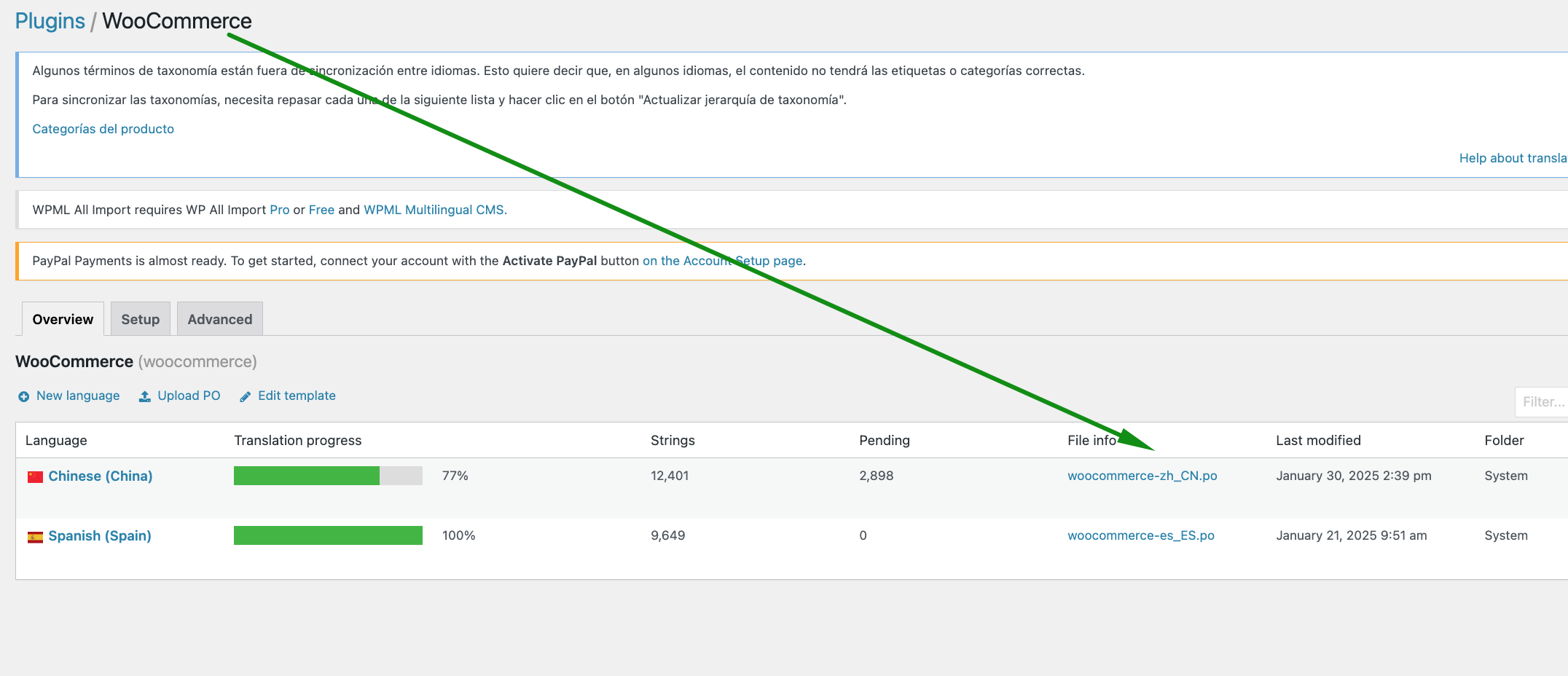Sort by the Language column header
1568x676 pixels.
(56, 440)
